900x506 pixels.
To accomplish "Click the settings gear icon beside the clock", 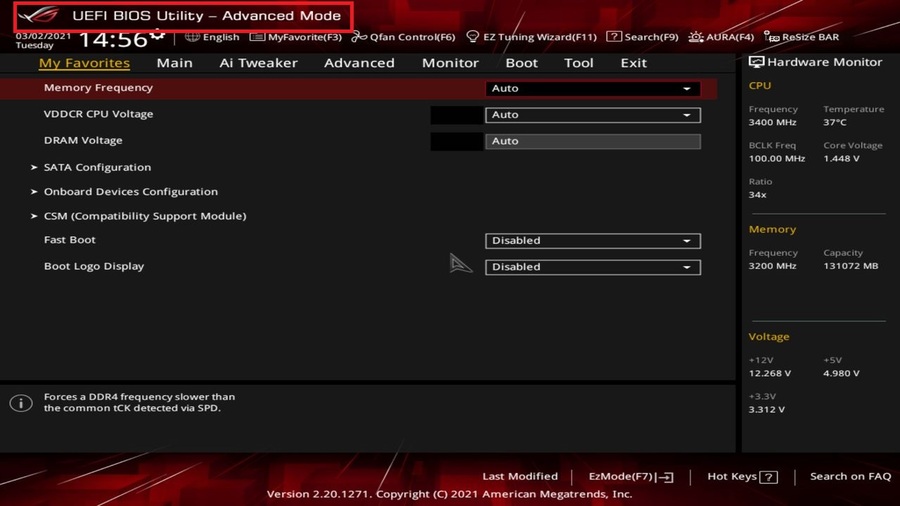I will (157, 35).
